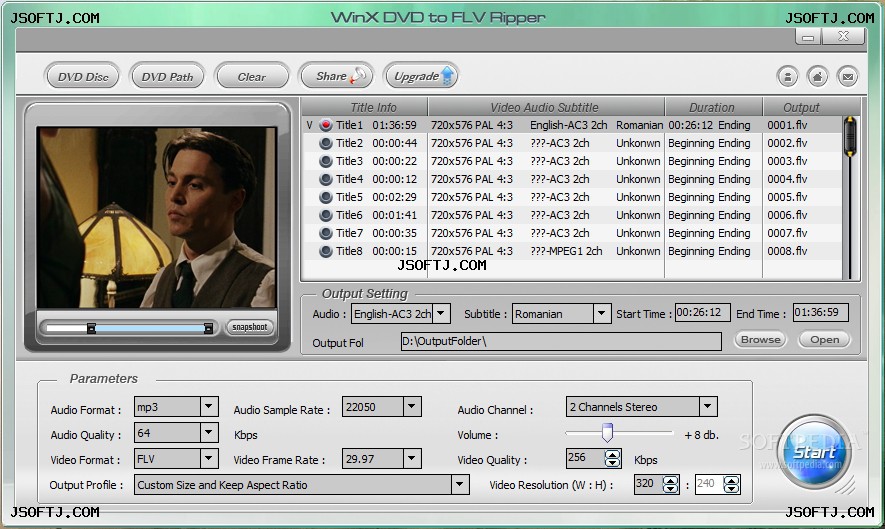The height and width of the screenshot is (529, 885).
Task: Expand the Output Profile dropdown
Action: point(459,484)
